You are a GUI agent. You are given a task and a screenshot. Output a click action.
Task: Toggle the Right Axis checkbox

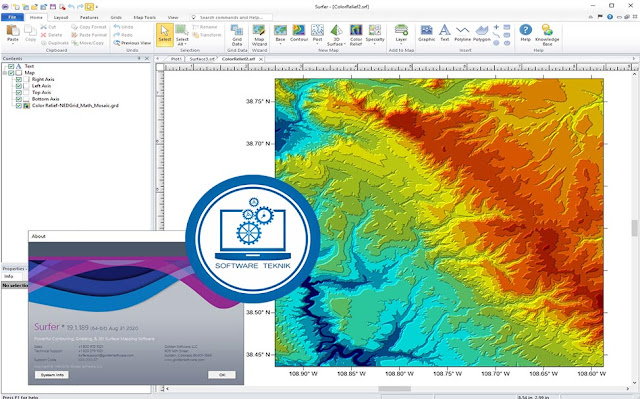tap(18, 79)
